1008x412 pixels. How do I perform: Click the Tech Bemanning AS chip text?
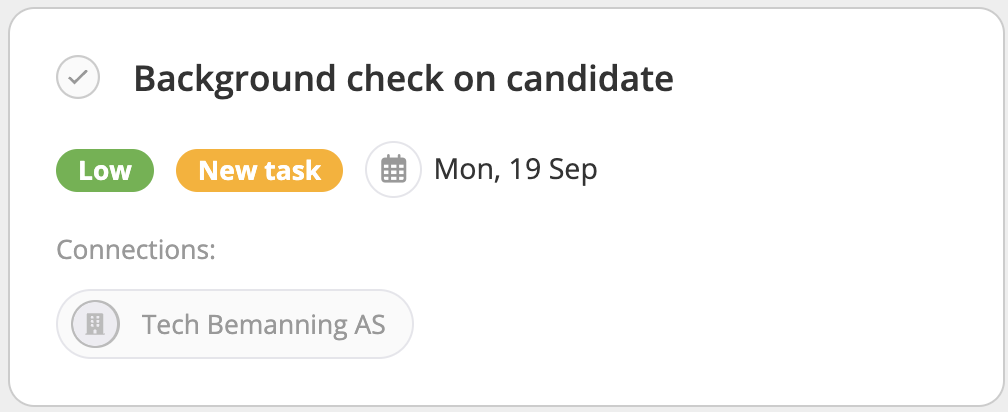click(x=263, y=324)
